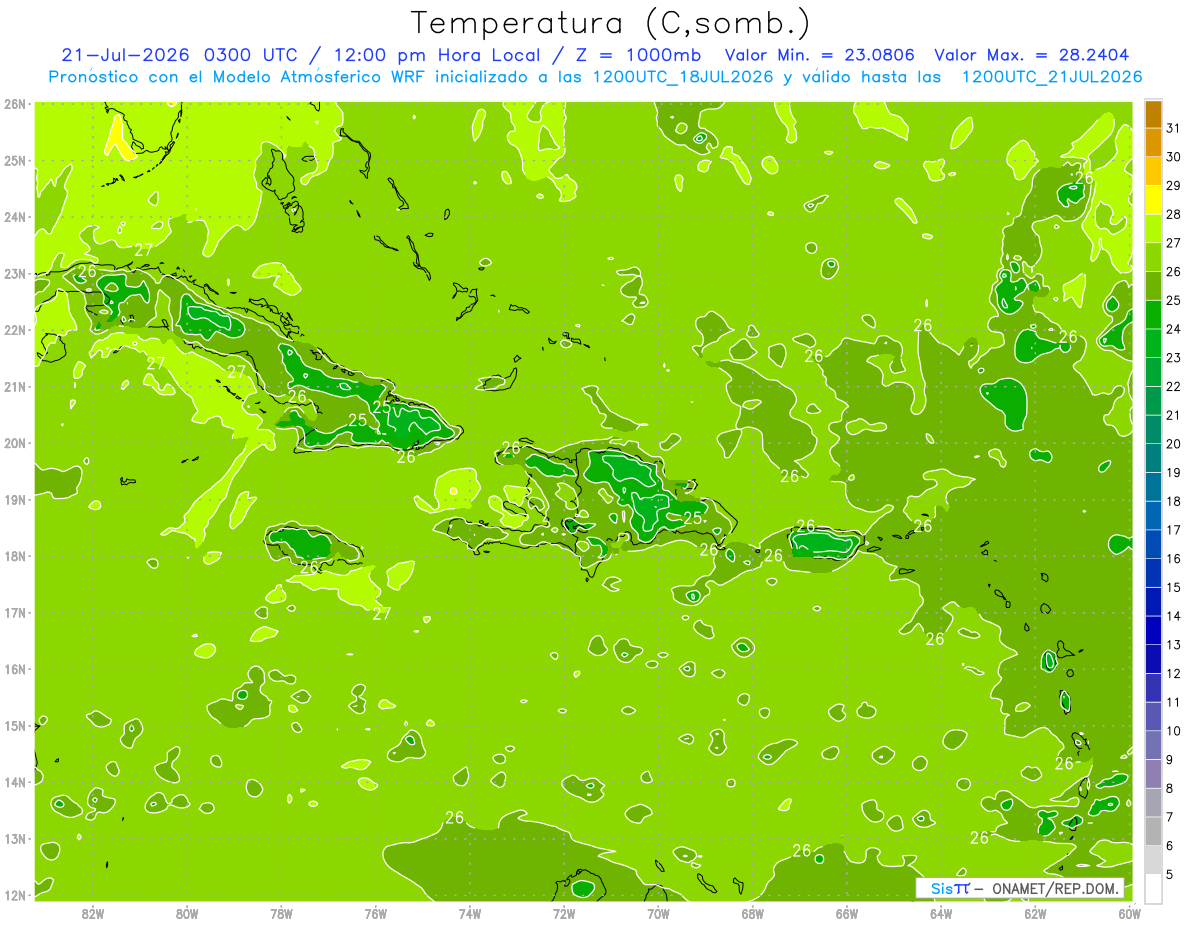Pick the gray swatch between 6 and 7
This screenshot has width=1200, height=927.
1153,831
